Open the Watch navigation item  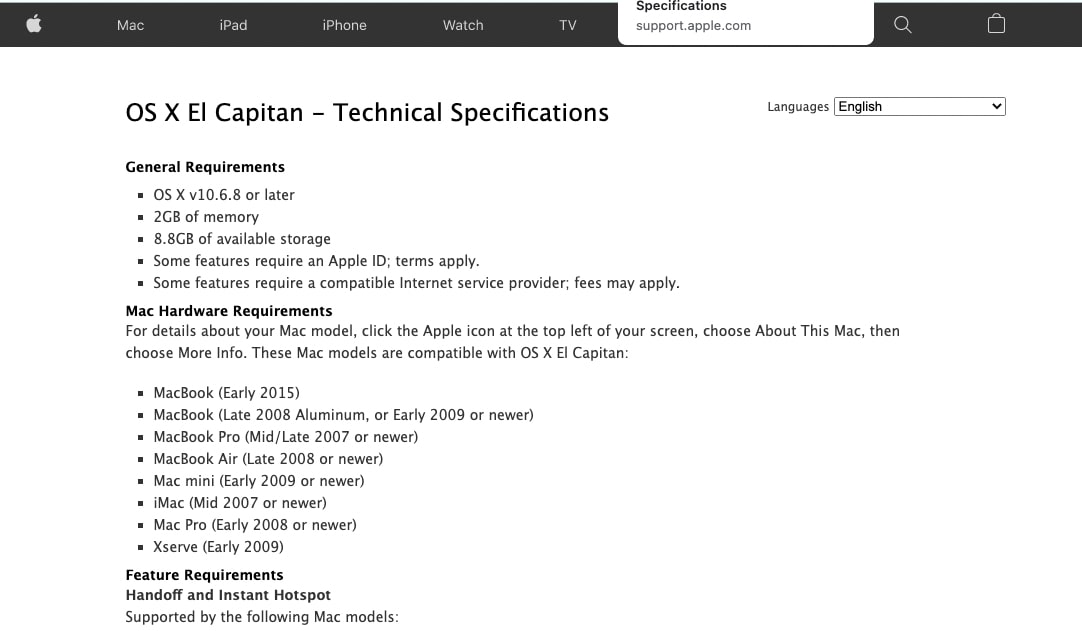[x=463, y=26]
